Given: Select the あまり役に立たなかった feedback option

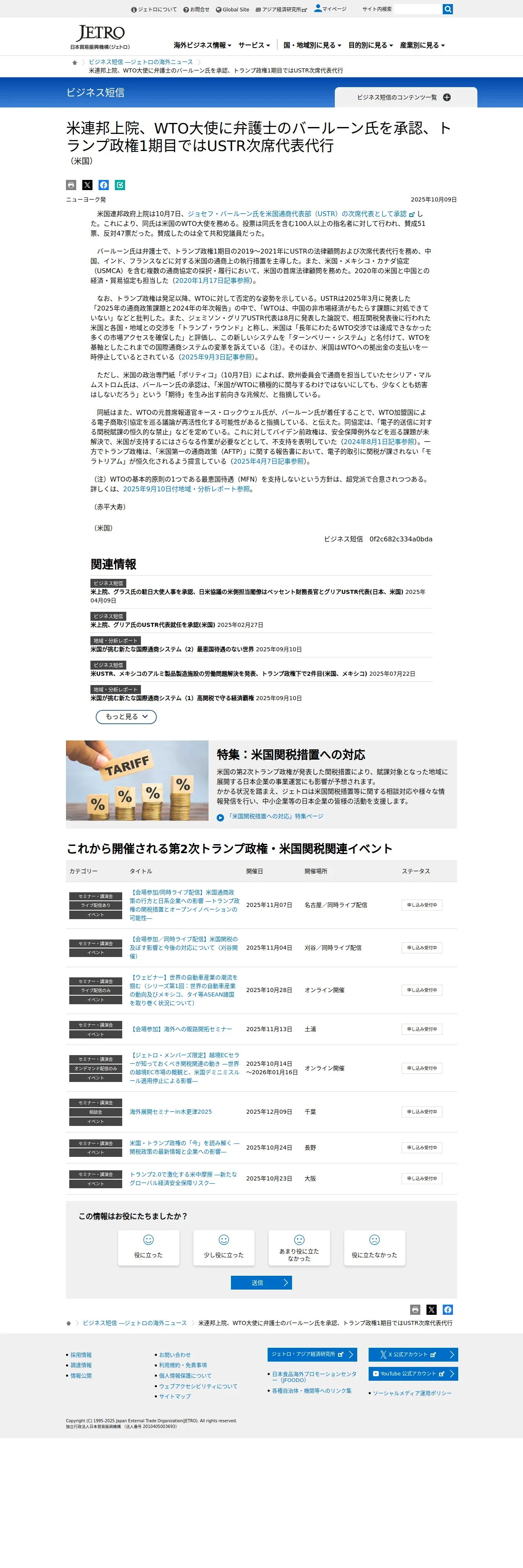Looking at the screenshot, I should [x=299, y=1248].
